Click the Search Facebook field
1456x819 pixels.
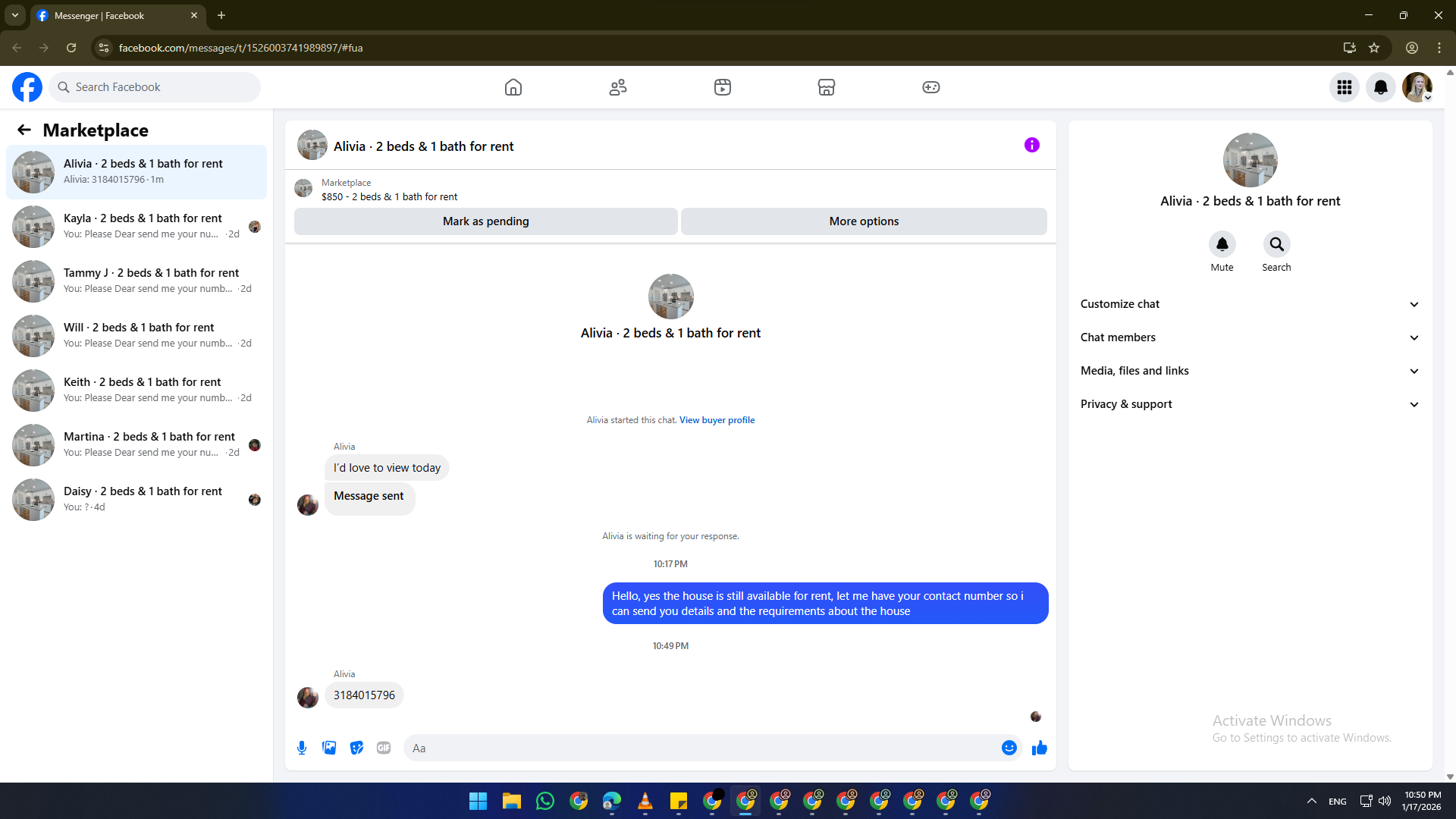pos(155,87)
